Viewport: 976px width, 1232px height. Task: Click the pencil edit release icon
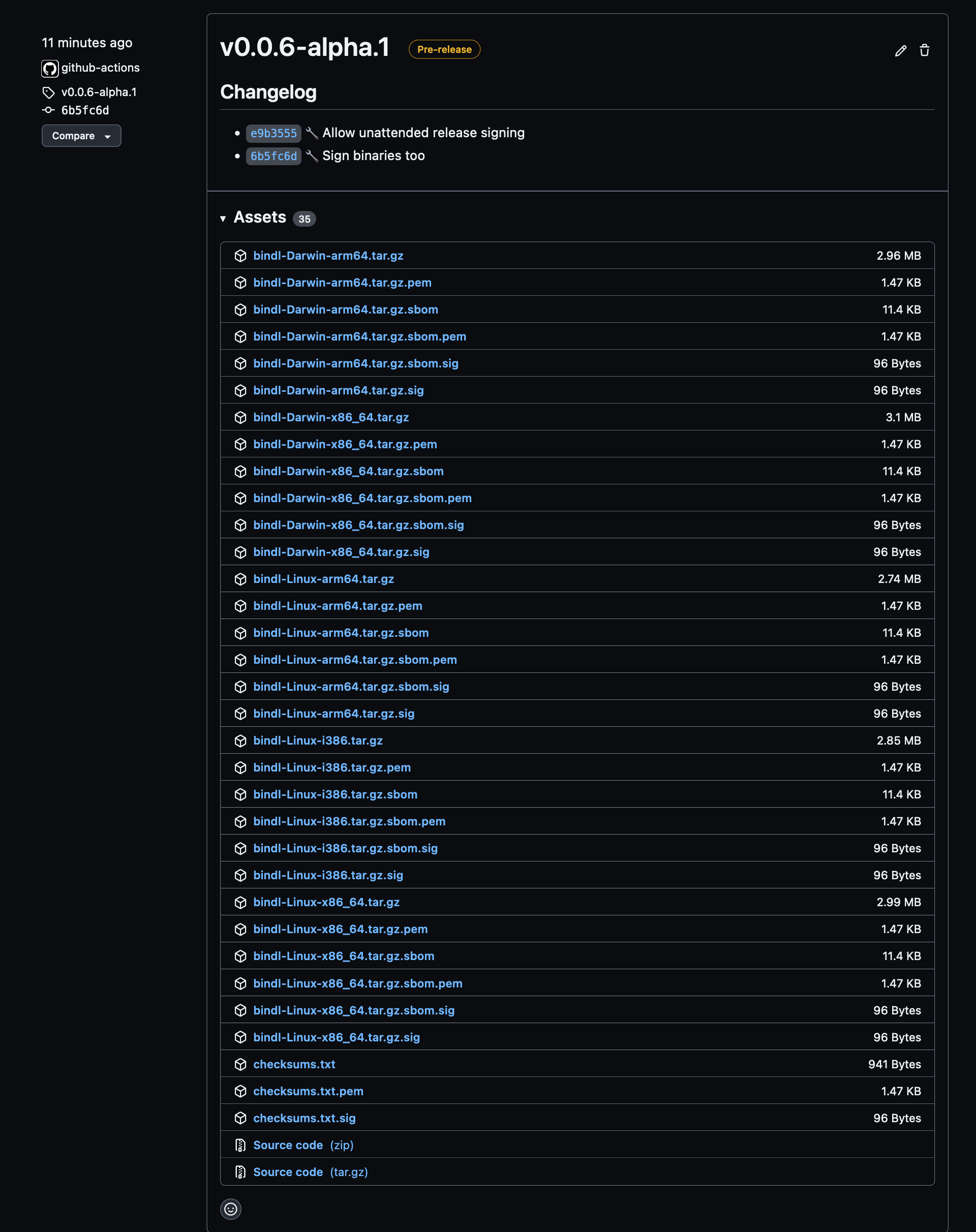coord(901,51)
